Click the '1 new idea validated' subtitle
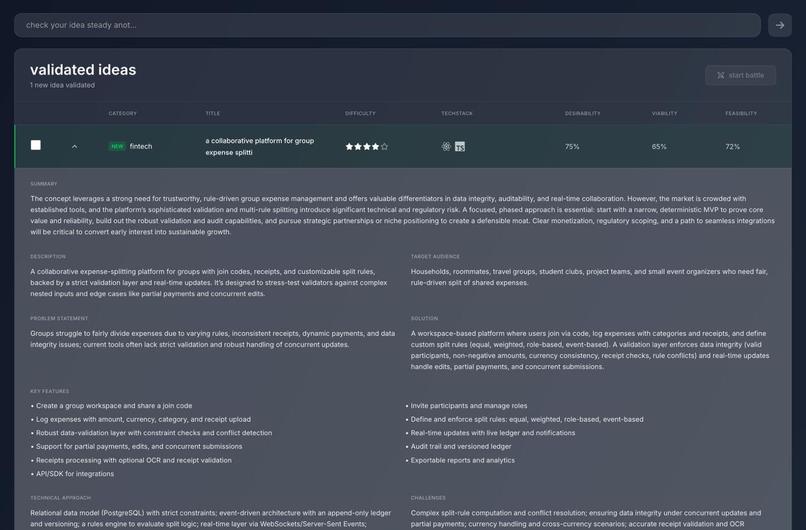 click(62, 85)
